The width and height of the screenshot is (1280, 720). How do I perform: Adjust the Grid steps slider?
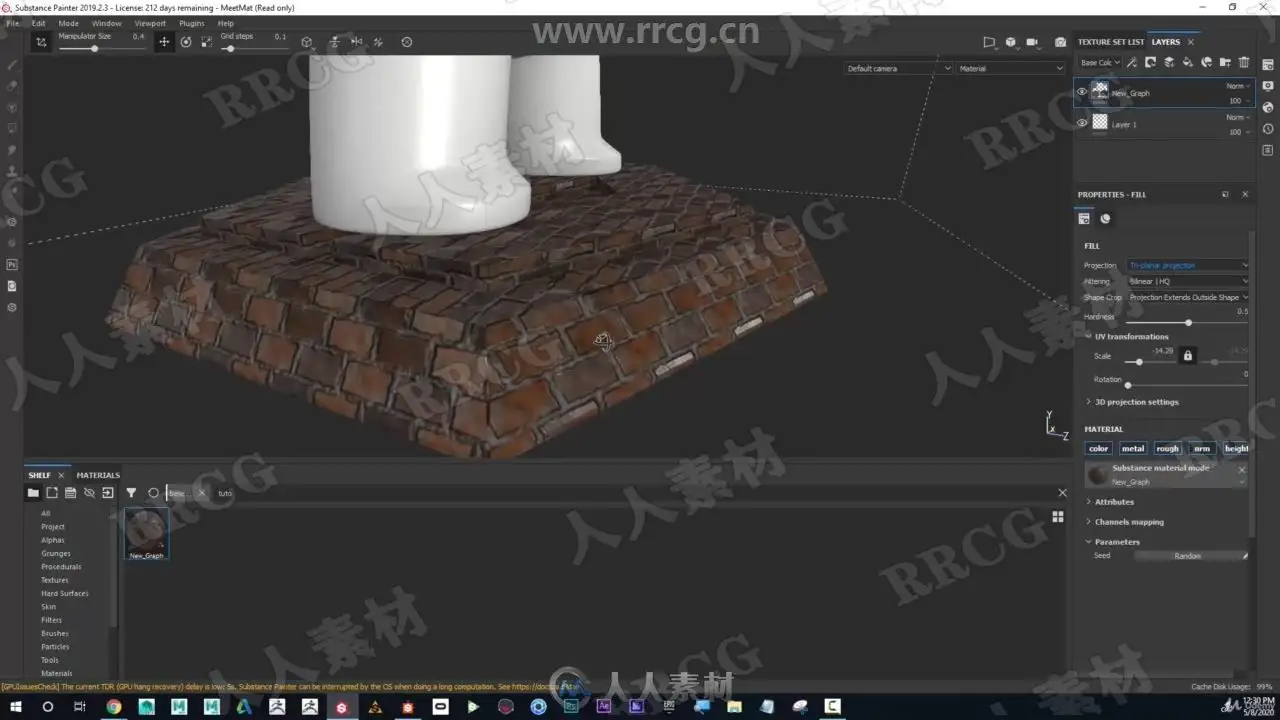point(253,49)
